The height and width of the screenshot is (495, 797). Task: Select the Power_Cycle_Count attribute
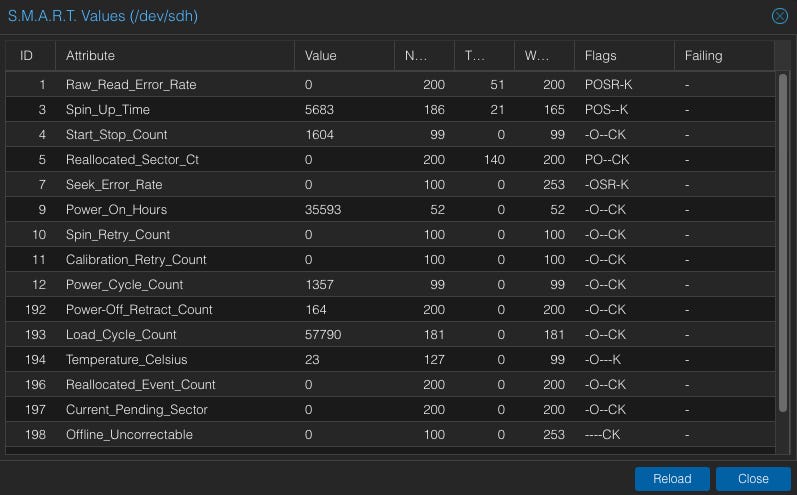[x=125, y=285]
